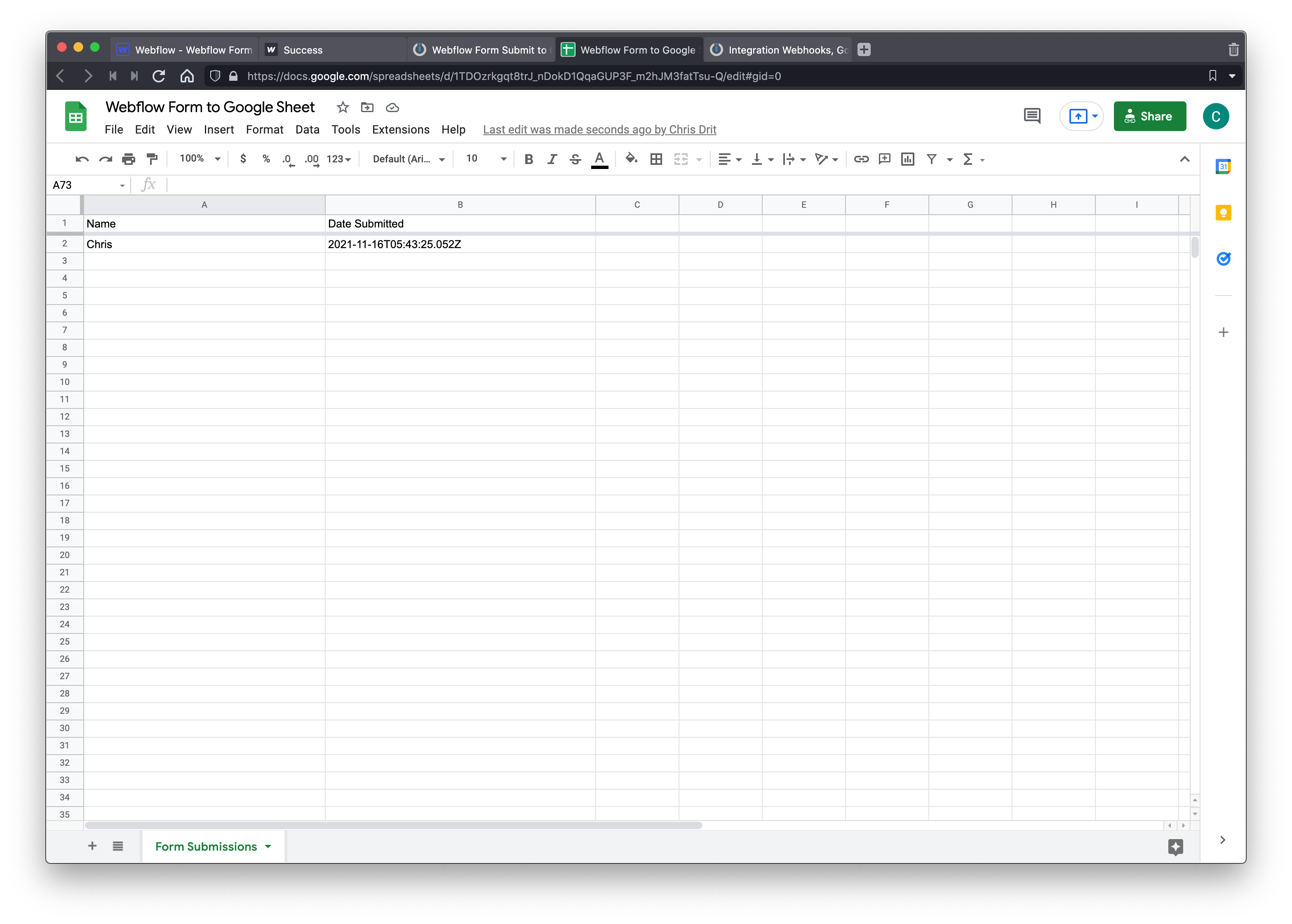Viewport: 1292px width, 924px height.
Task: Click the hide side panel chevron
Action: [1223, 840]
